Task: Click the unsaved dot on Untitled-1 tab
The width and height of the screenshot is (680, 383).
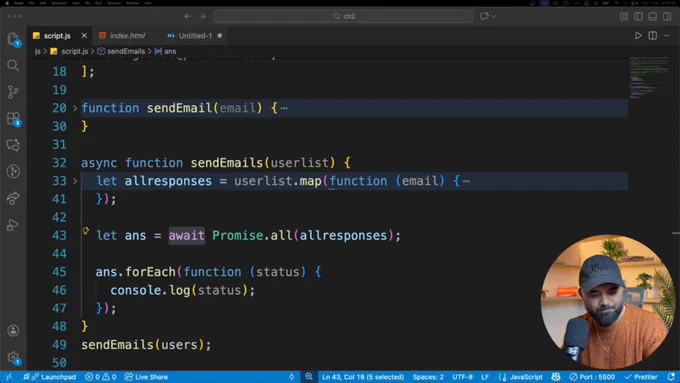Action: pos(220,36)
